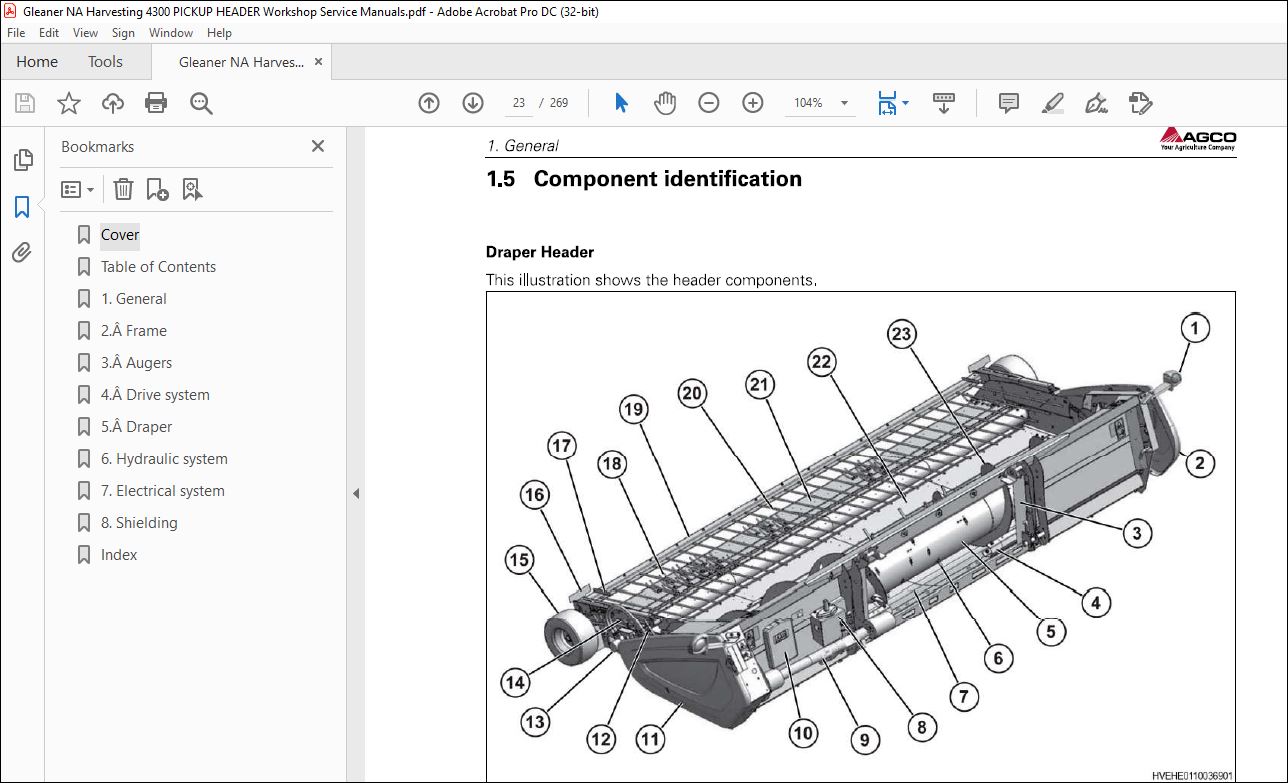Image resolution: width=1288 pixels, height=783 pixels.
Task: Zoom out with the minus button
Action: coord(709,103)
